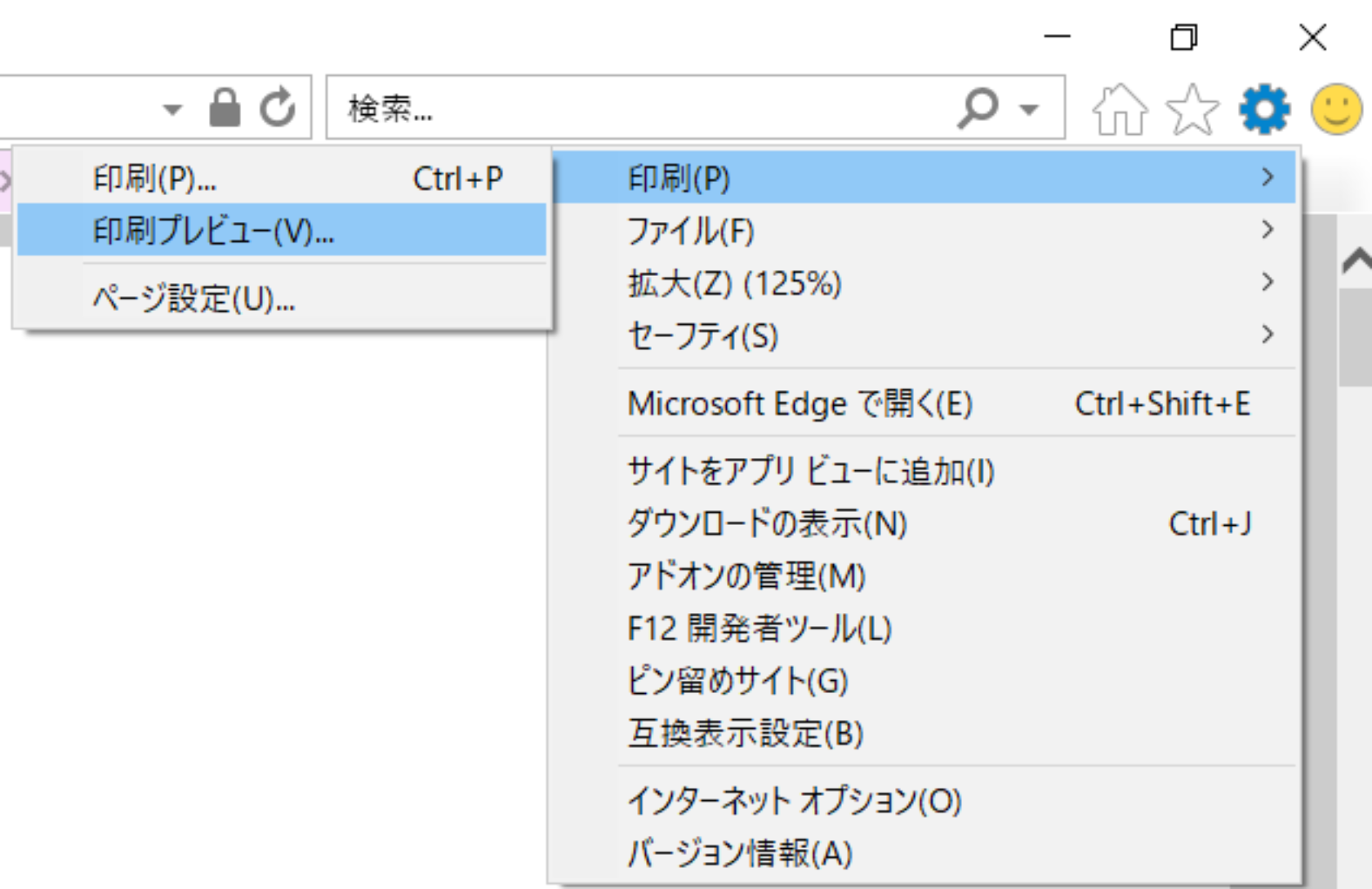The width and height of the screenshot is (1372, 889).
Task: Select アドオンの管理(M) menu entry
Action: pos(923,576)
